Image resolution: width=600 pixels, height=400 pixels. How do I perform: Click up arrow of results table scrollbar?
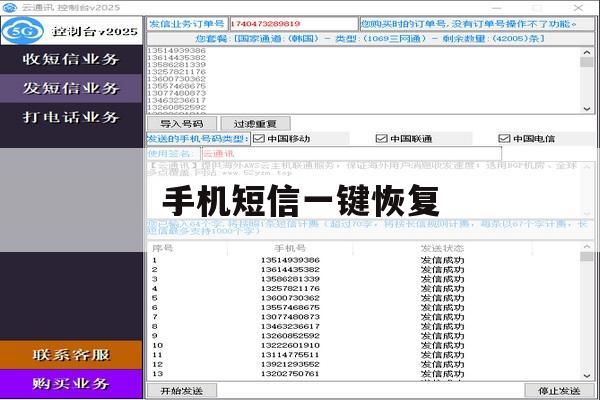[x=587, y=247]
